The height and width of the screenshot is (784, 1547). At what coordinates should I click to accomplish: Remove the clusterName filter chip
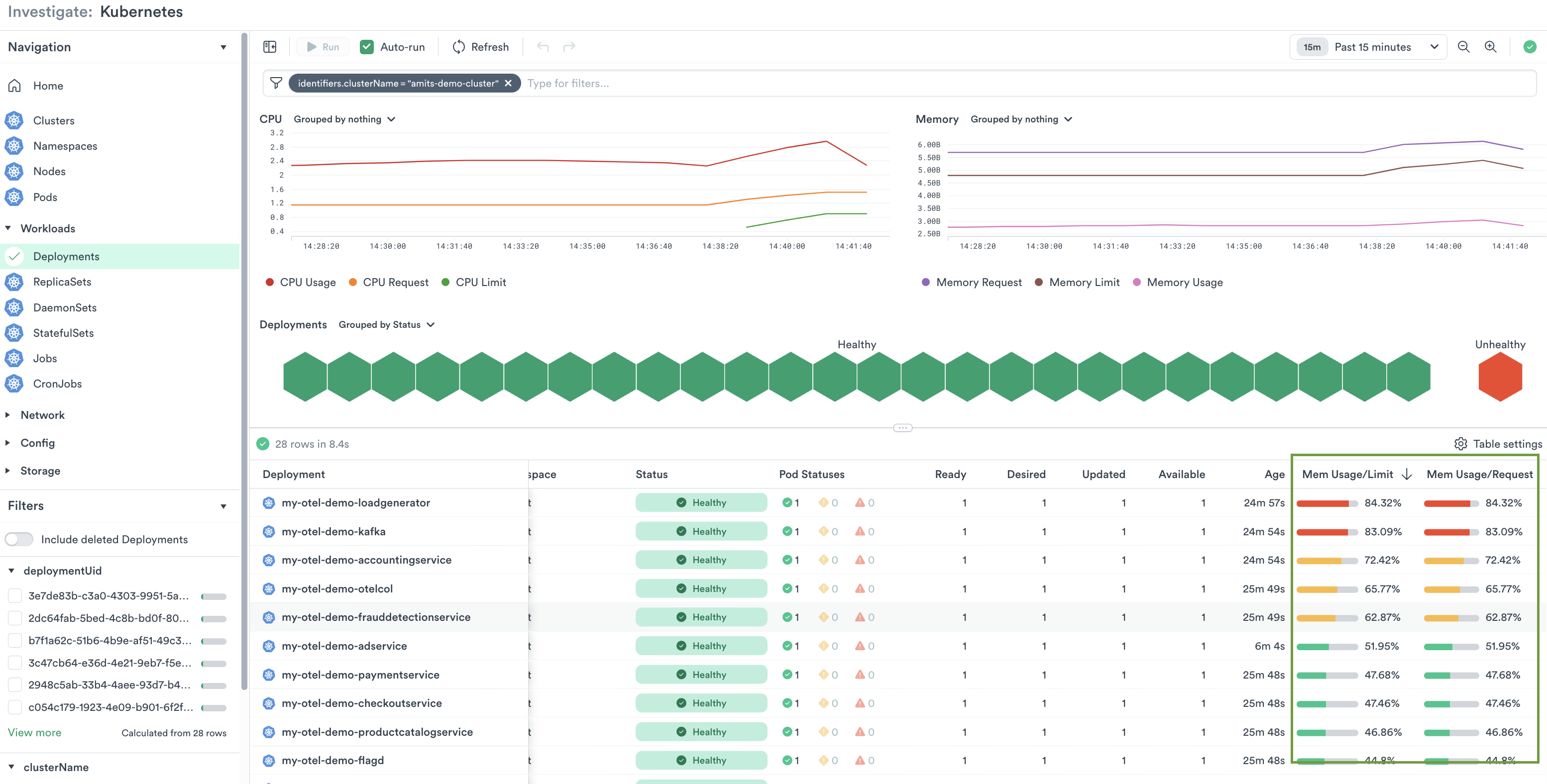(x=508, y=83)
